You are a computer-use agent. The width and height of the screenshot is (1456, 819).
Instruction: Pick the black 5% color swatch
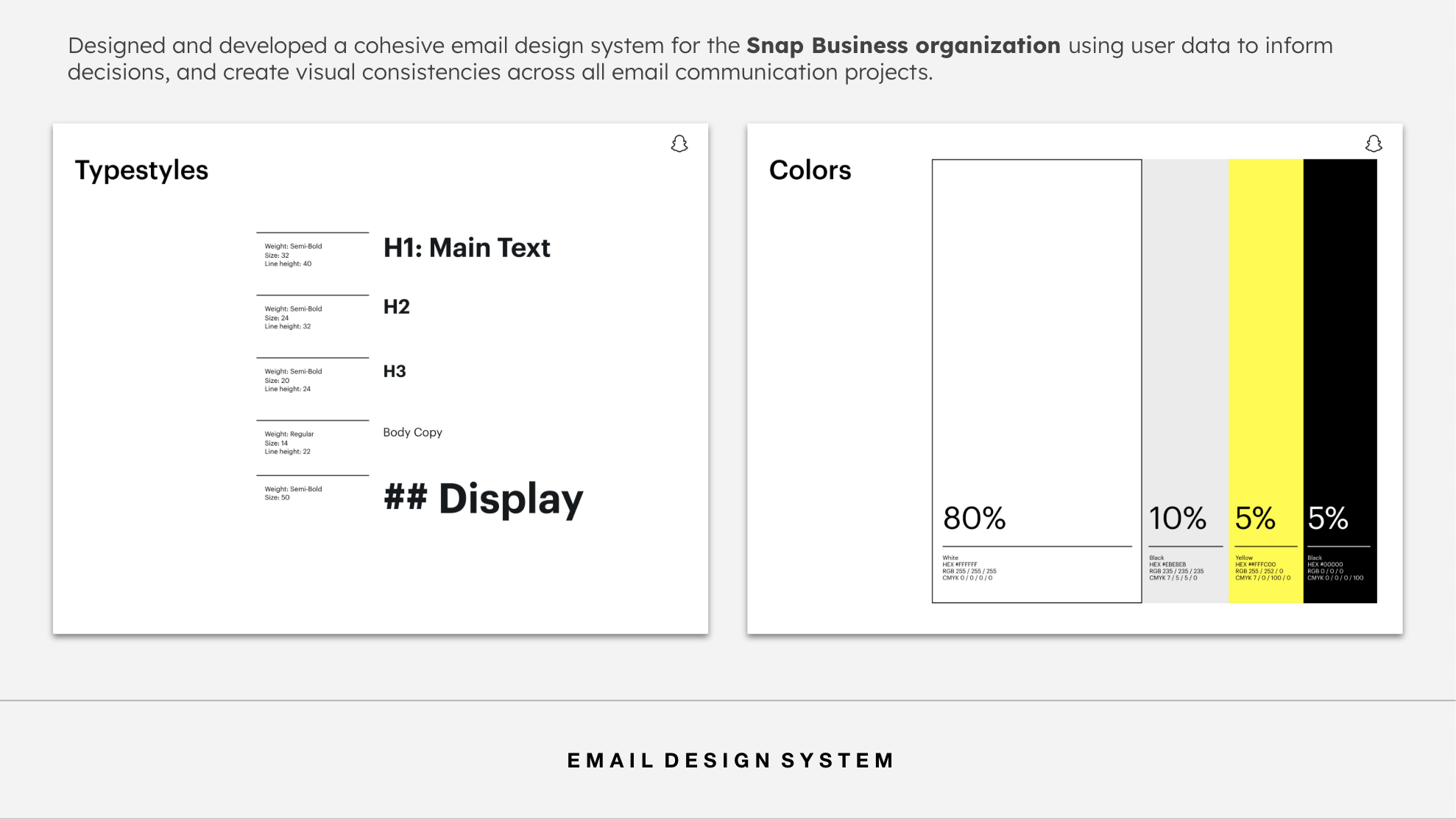point(1340,381)
